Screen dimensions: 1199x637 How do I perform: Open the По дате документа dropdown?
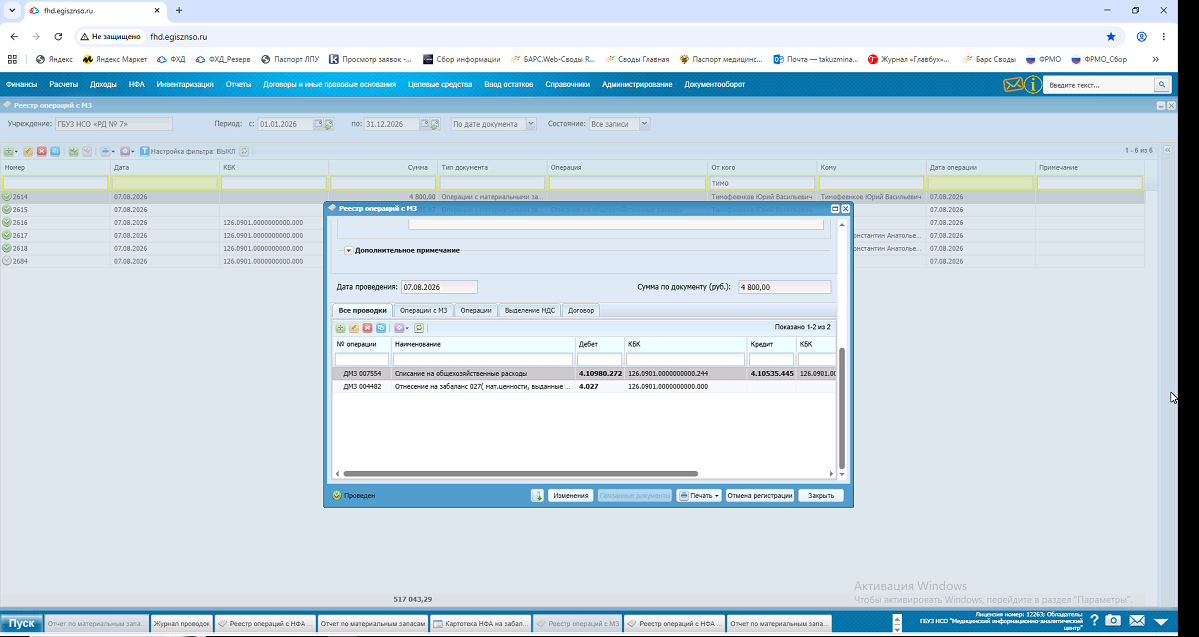pyautogui.click(x=531, y=124)
